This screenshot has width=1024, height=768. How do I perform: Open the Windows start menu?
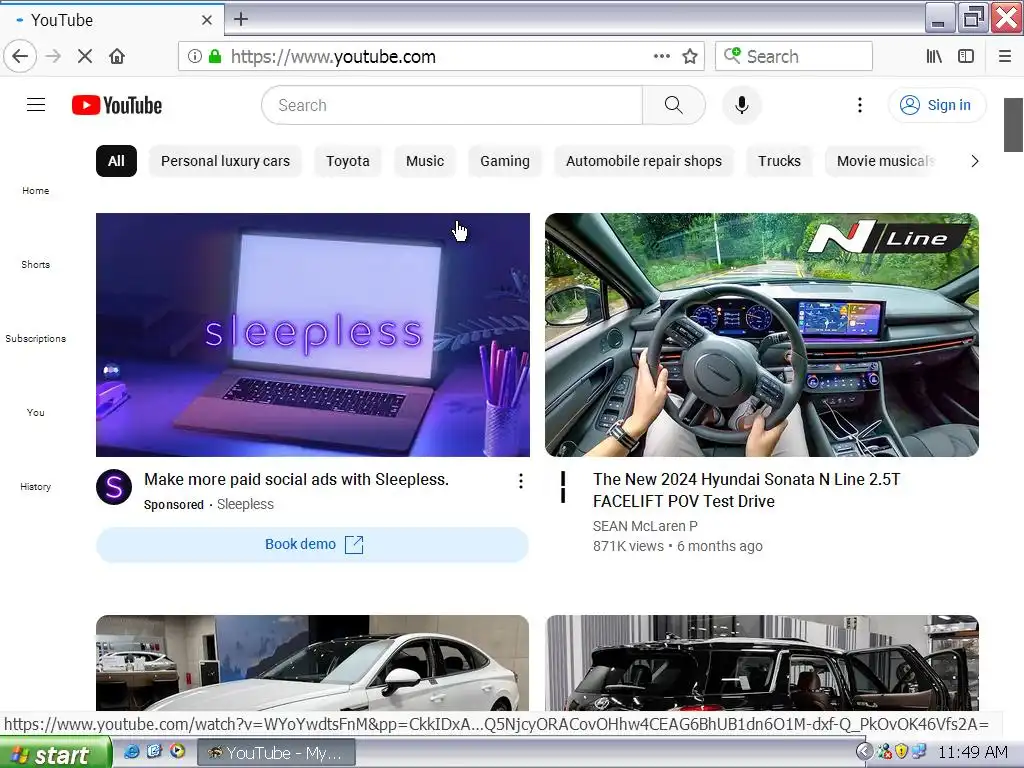tap(56, 754)
